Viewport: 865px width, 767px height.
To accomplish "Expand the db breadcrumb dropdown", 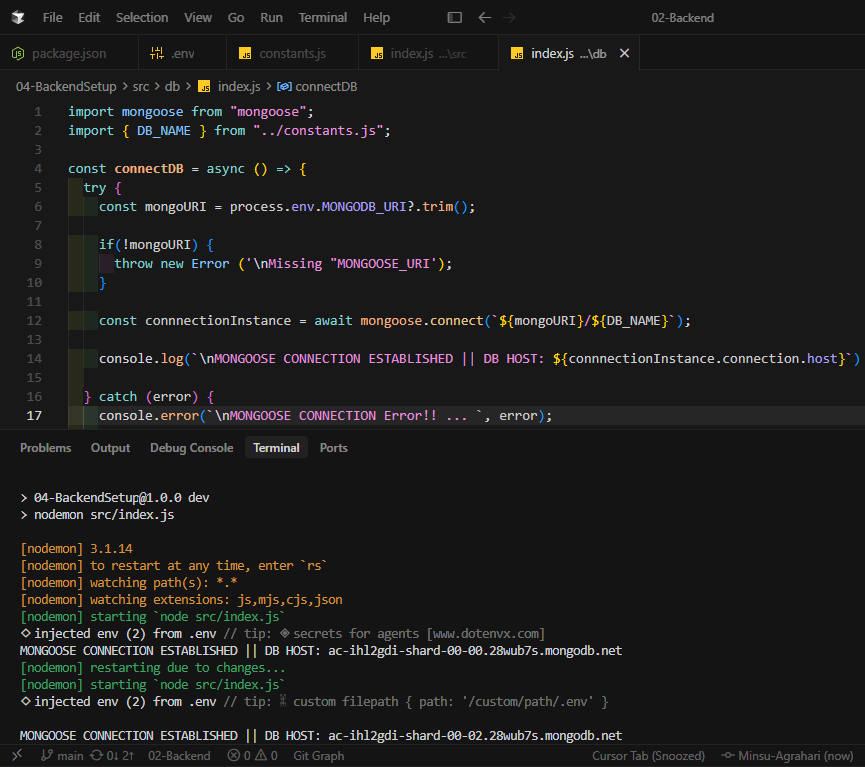I will click(x=171, y=86).
